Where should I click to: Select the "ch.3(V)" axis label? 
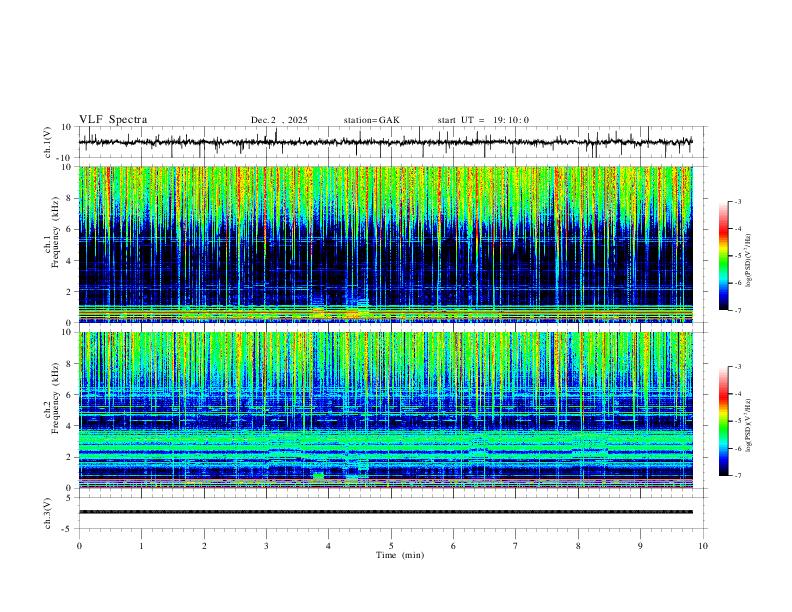[x=48, y=513]
